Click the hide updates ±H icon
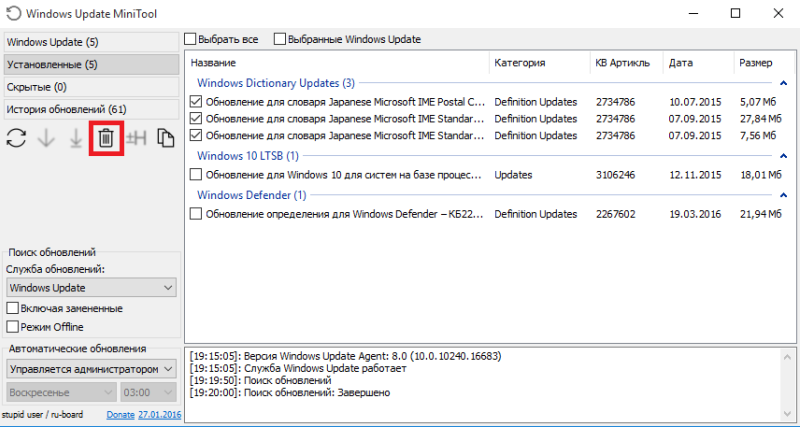The height and width of the screenshot is (427, 800). pyautogui.click(x=136, y=138)
